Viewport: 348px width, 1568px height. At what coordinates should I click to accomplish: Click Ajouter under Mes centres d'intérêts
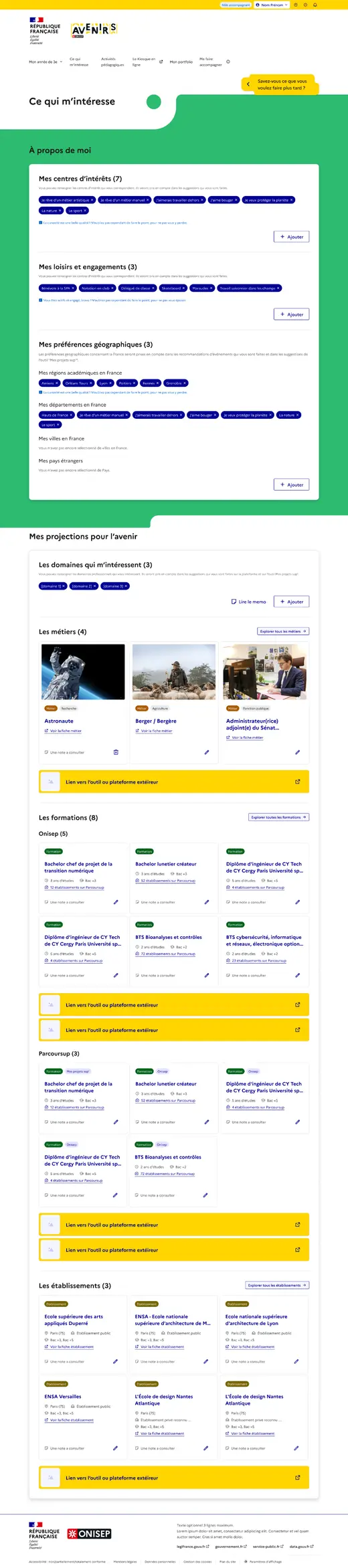click(x=292, y=237)
